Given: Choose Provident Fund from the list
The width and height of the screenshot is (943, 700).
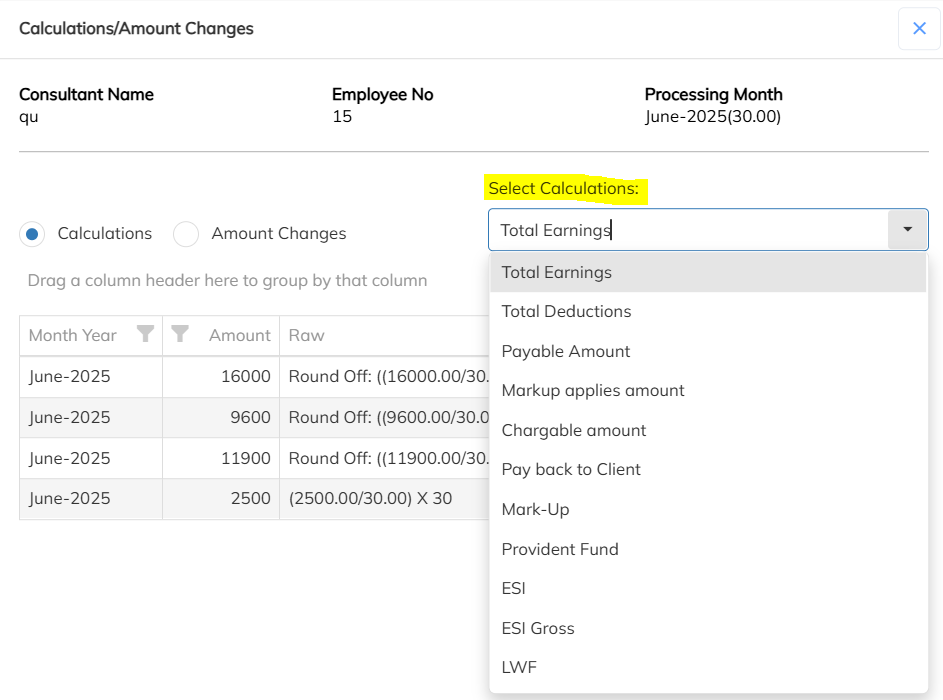Looking at the screenshot, I should (x=708, y=549).
